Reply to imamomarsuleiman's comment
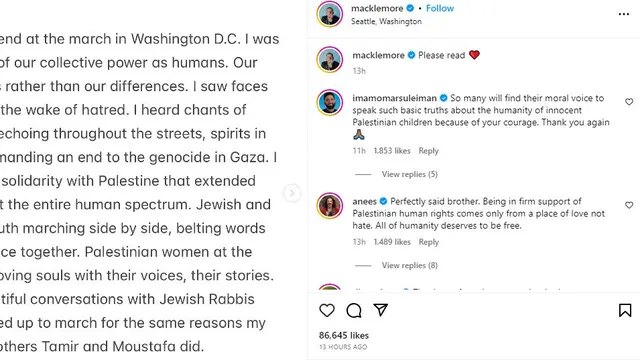The image size is (640, 360). [428, 151]
